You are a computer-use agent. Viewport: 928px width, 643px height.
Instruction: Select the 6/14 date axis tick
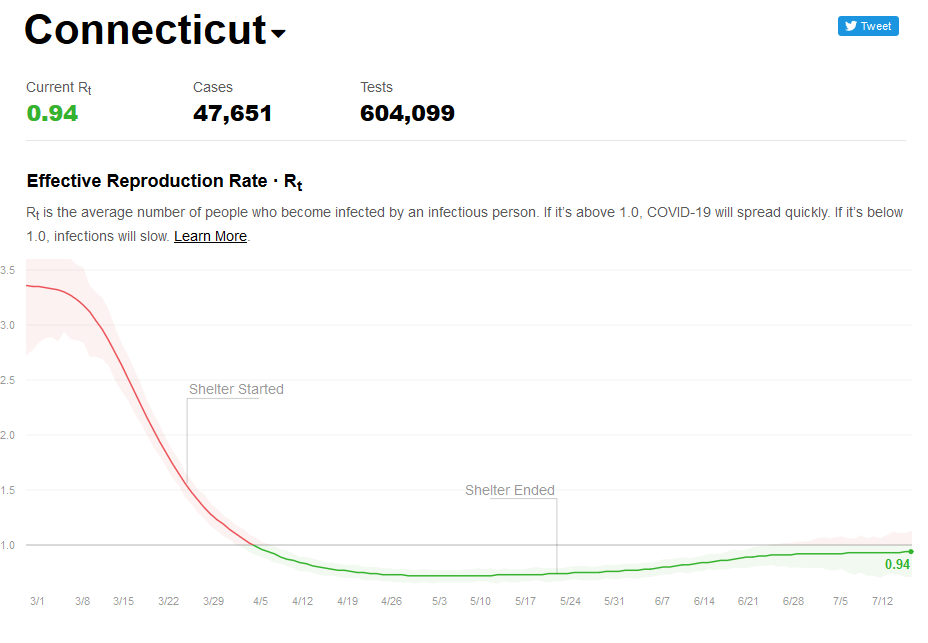[x=704, y=601]
